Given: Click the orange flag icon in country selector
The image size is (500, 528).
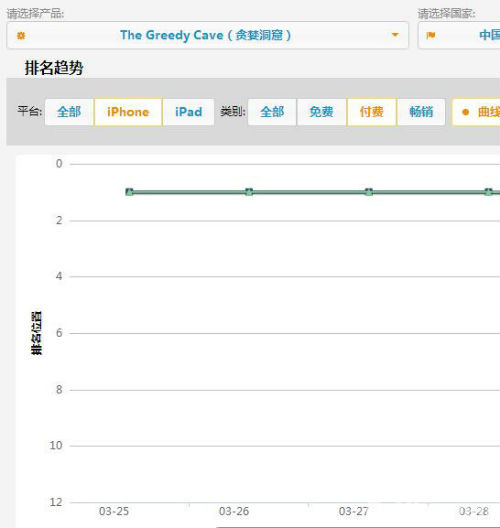Looking at the screenshot, I should click(431, 35).
